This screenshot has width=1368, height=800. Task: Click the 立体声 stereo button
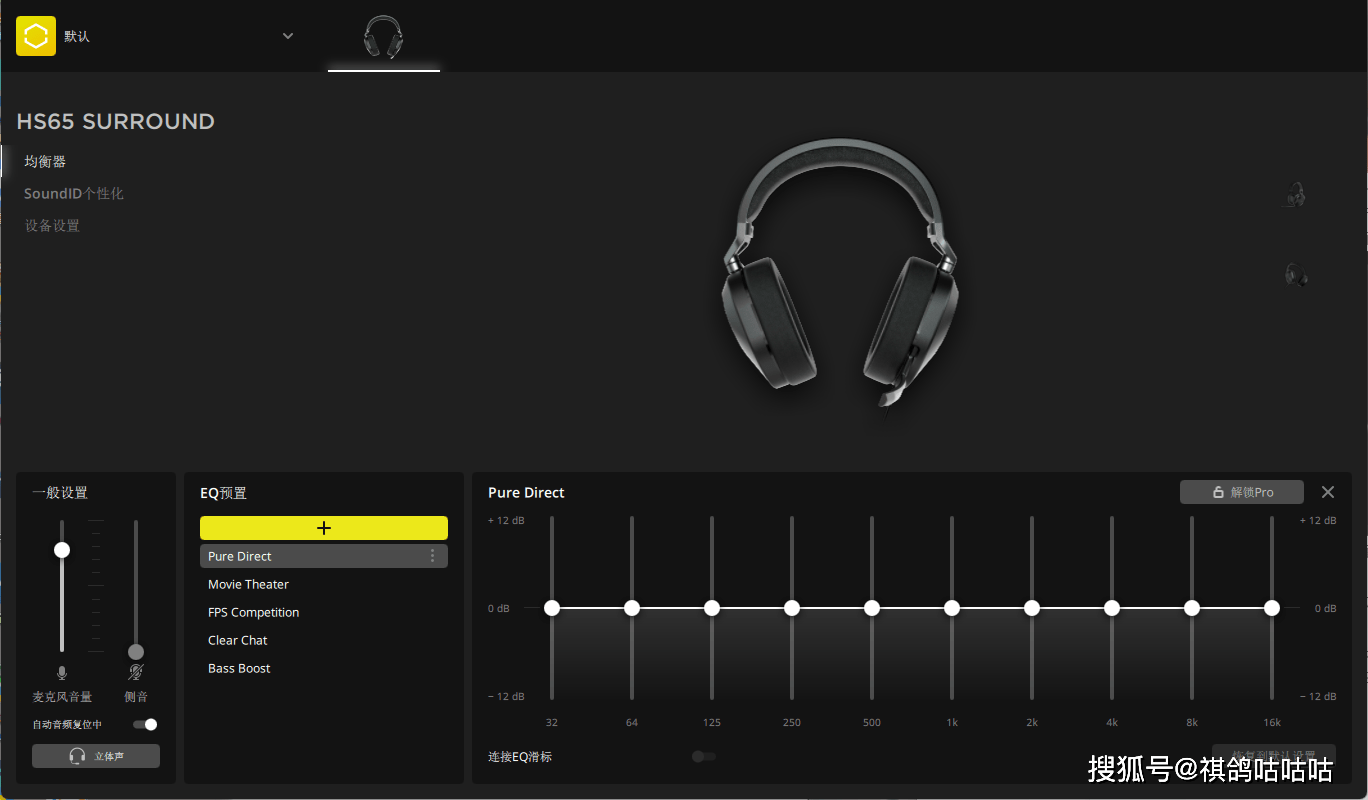click(x=96, y=756)
